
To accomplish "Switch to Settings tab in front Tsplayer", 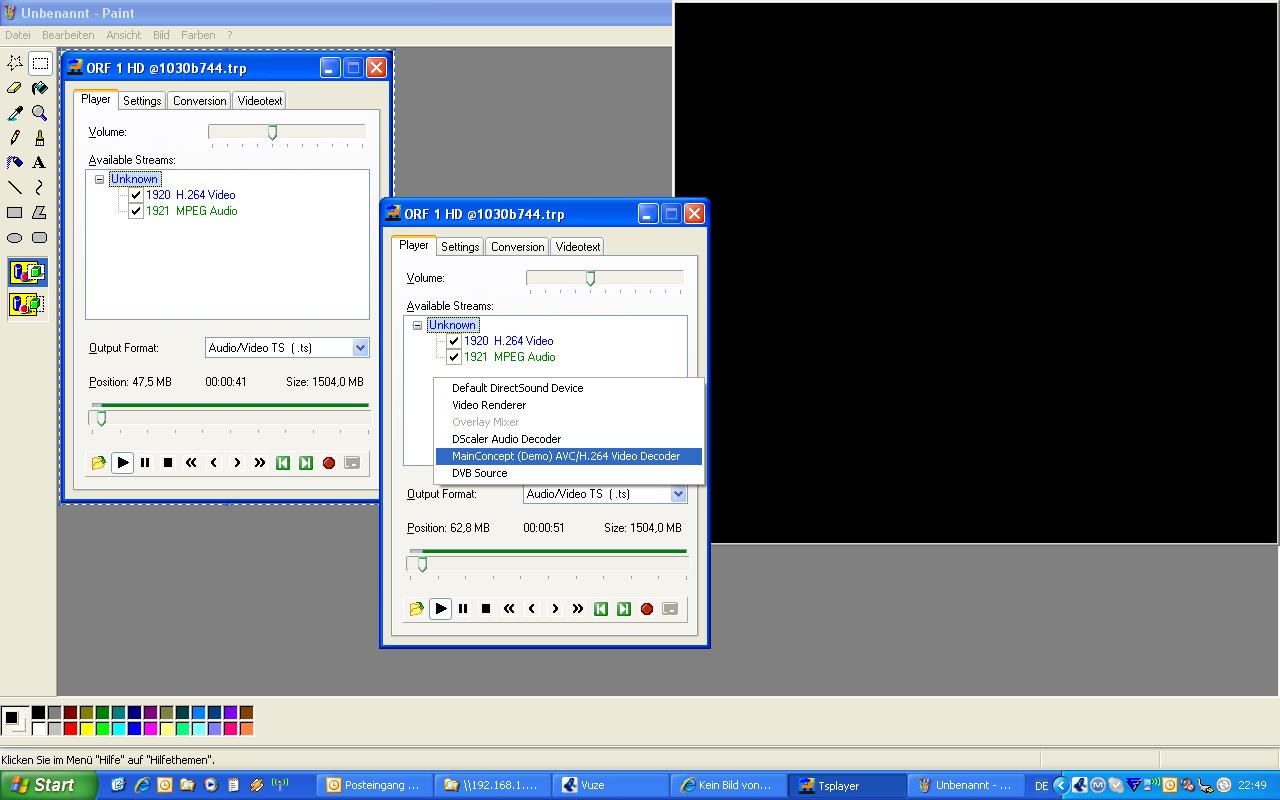I will 460,247.
